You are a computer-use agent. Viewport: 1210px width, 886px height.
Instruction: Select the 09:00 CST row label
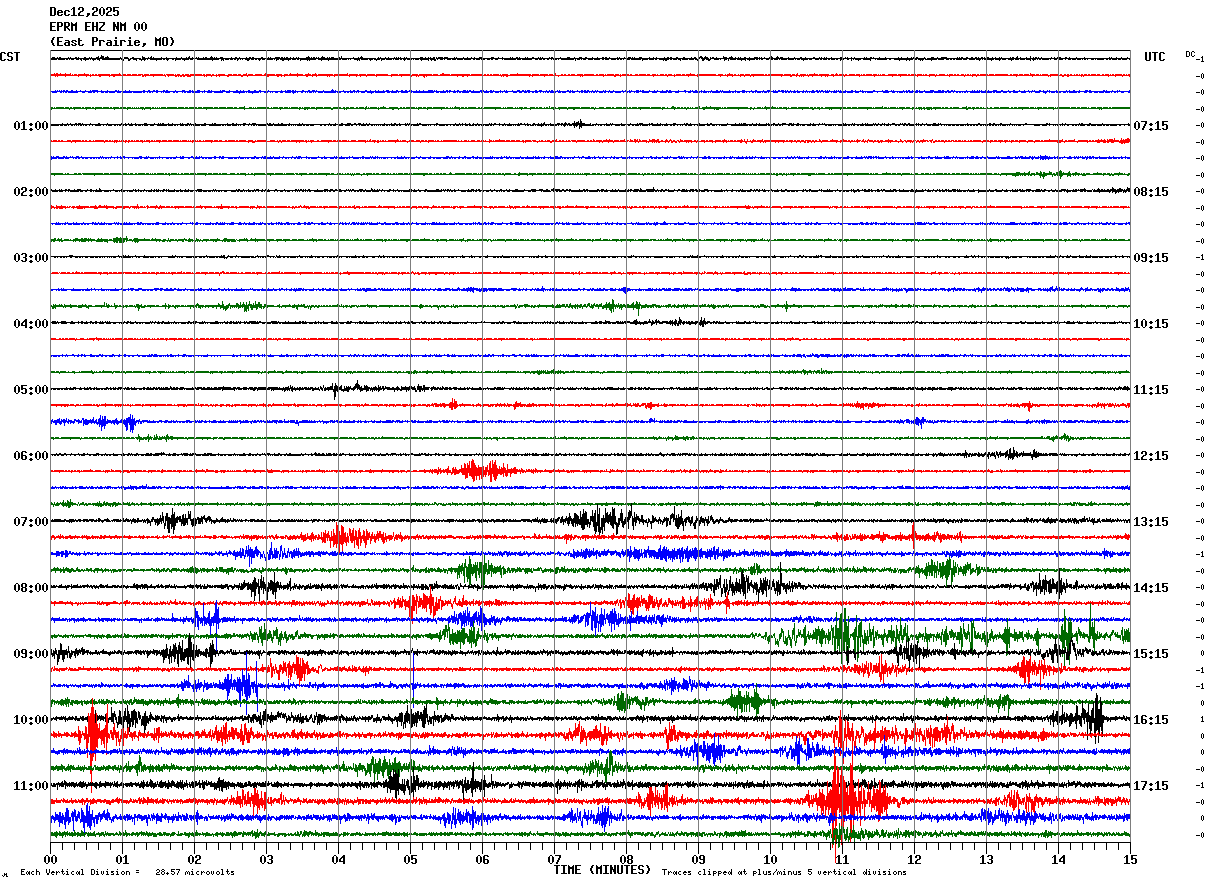tap(31, 654)
